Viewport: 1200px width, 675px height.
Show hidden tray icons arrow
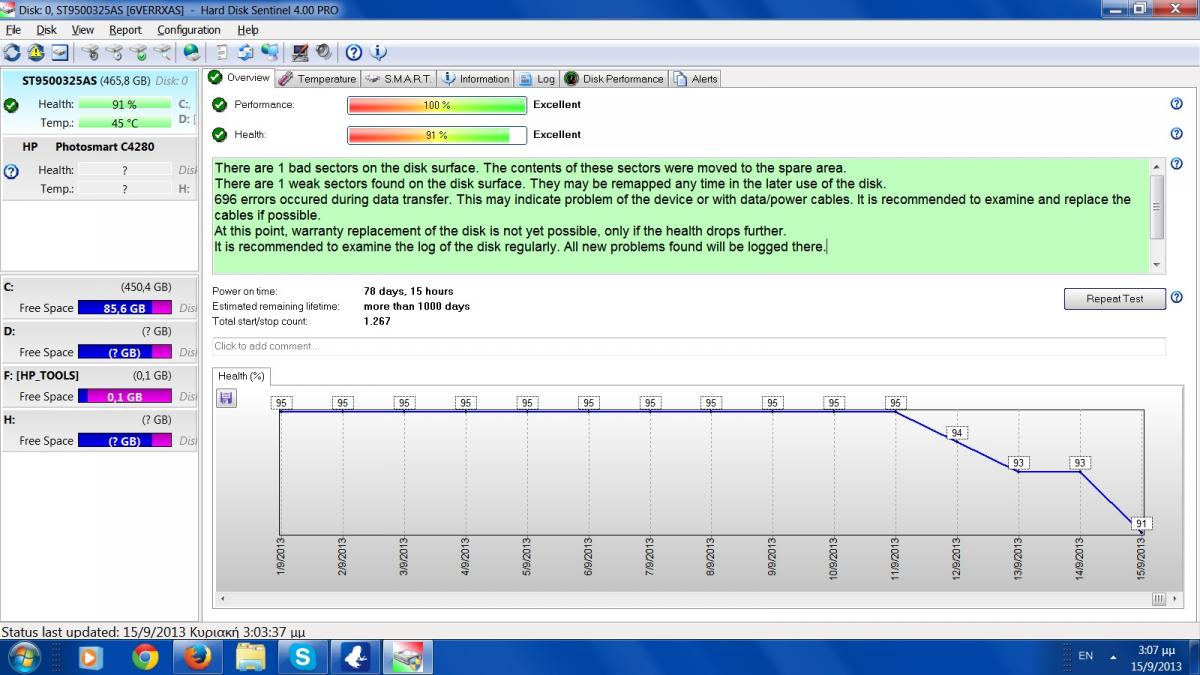[x=1113, y=657]
